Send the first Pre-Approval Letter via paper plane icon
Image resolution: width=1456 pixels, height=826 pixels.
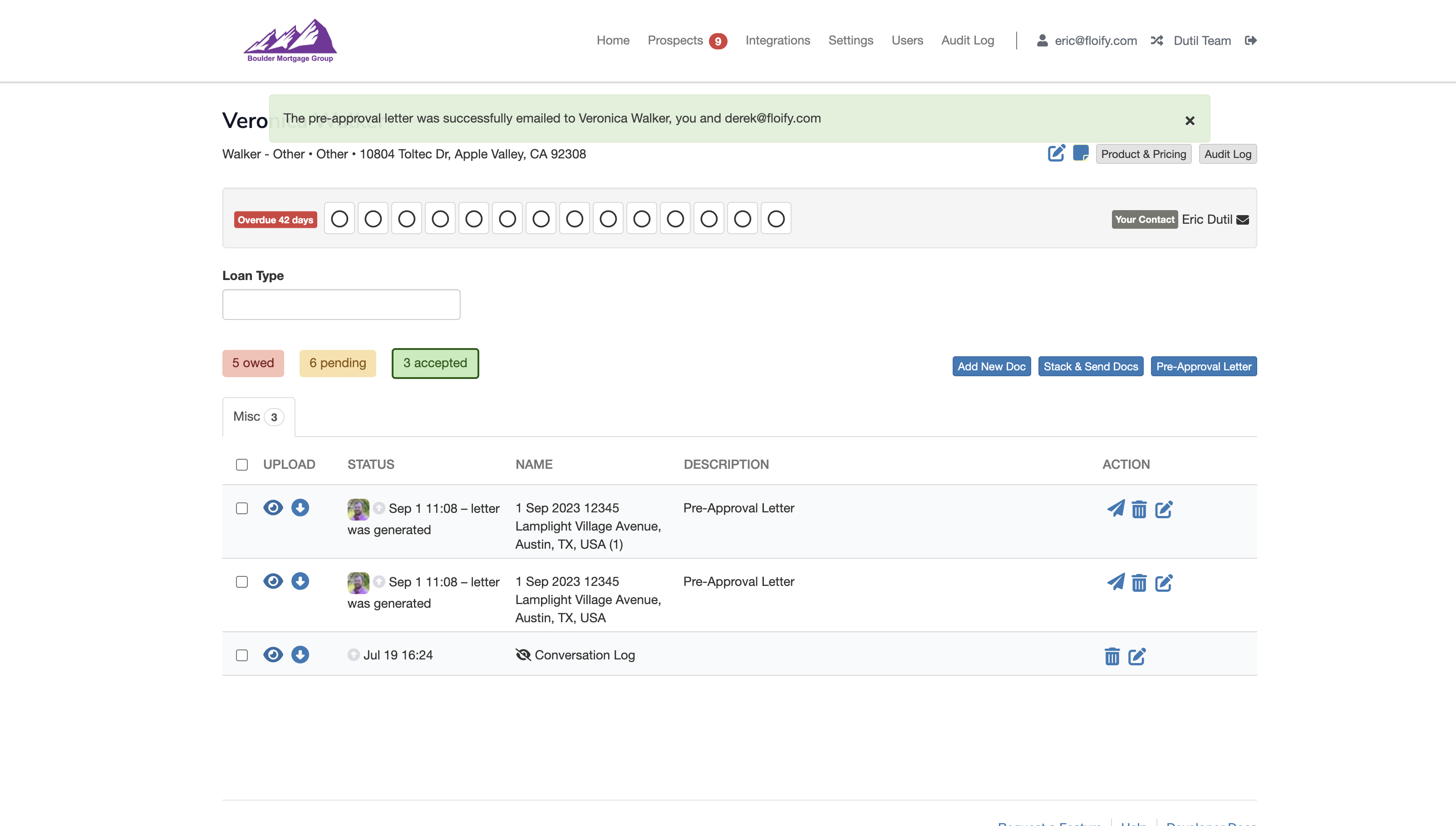[1115, 508]
